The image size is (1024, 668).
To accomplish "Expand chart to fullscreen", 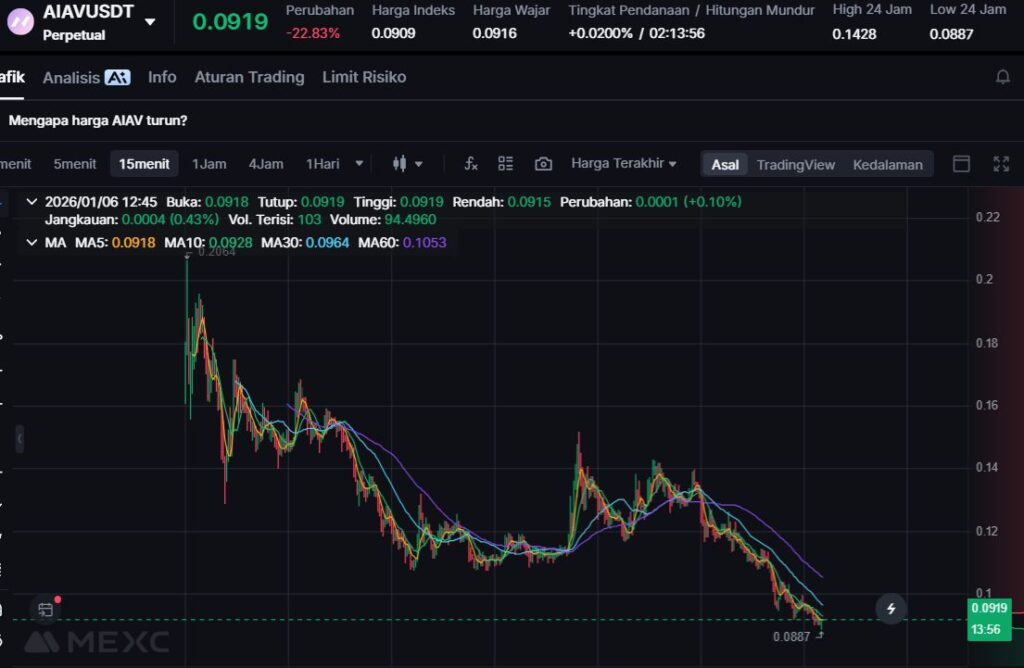I will click(x=1001, y=164).
